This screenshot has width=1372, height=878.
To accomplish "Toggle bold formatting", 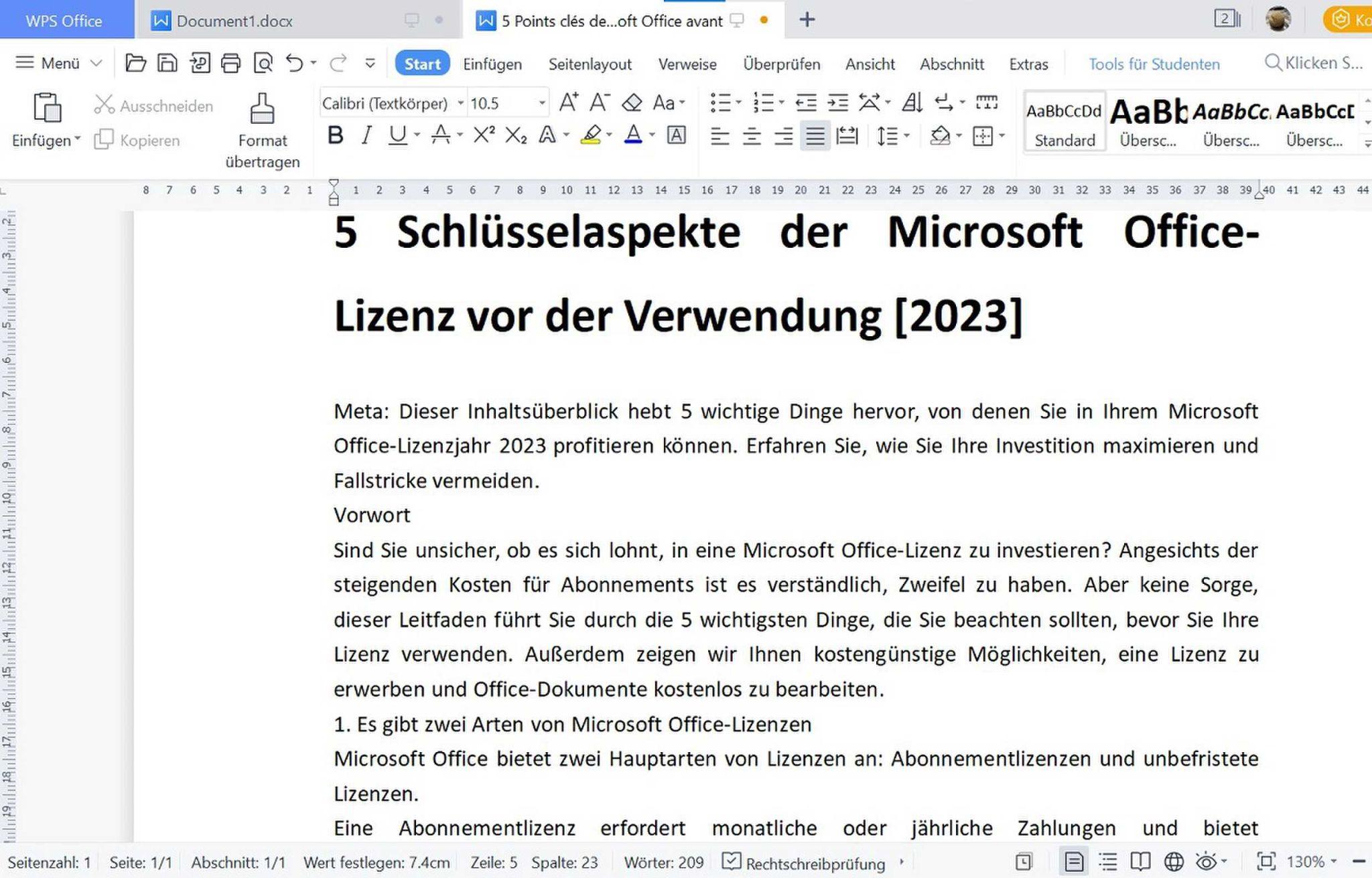I will tap(335, 136).
